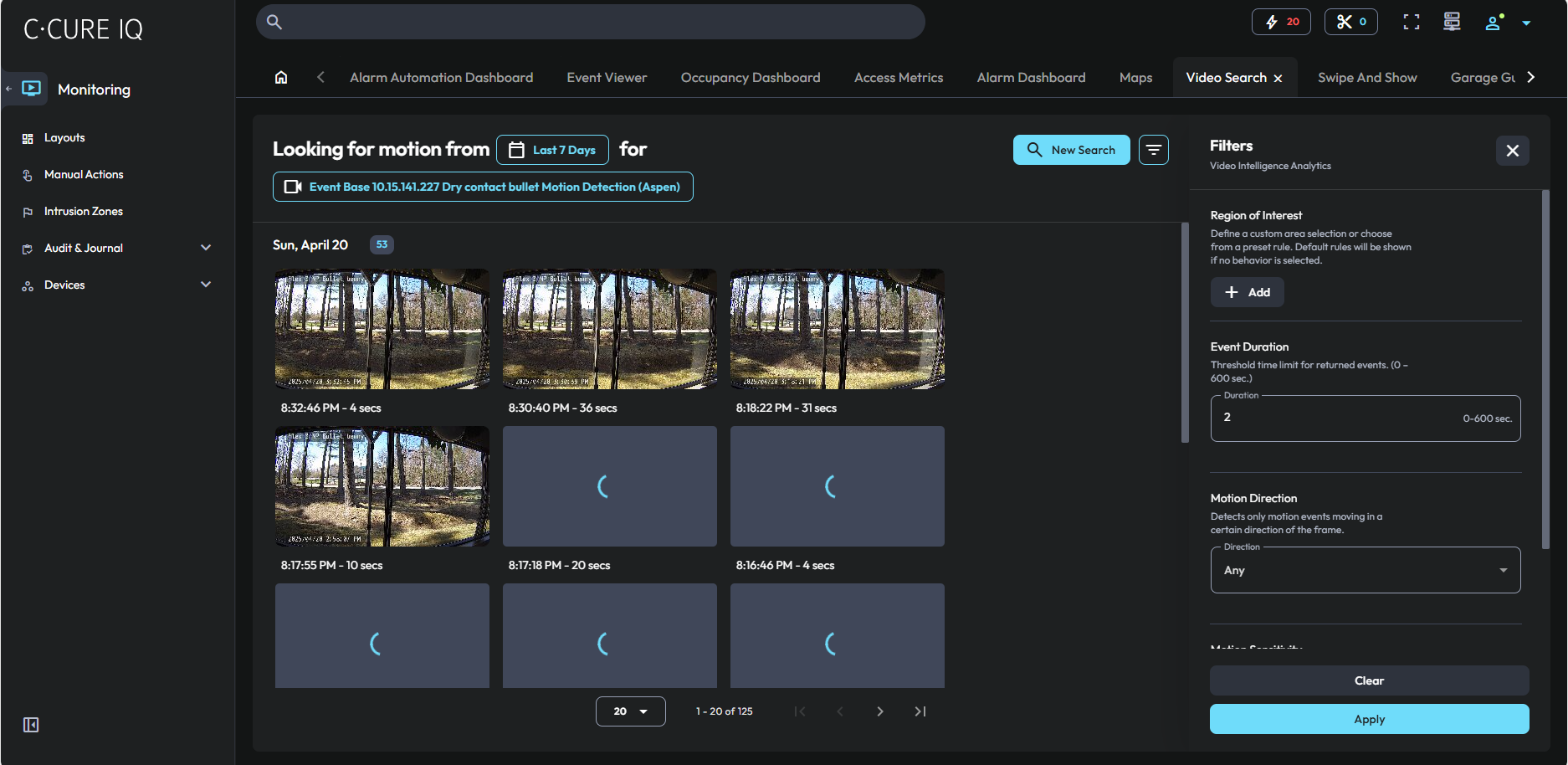Open the page size dropdown showing 20
Viewport: 1568px width, 765px height.
[631, 711]
